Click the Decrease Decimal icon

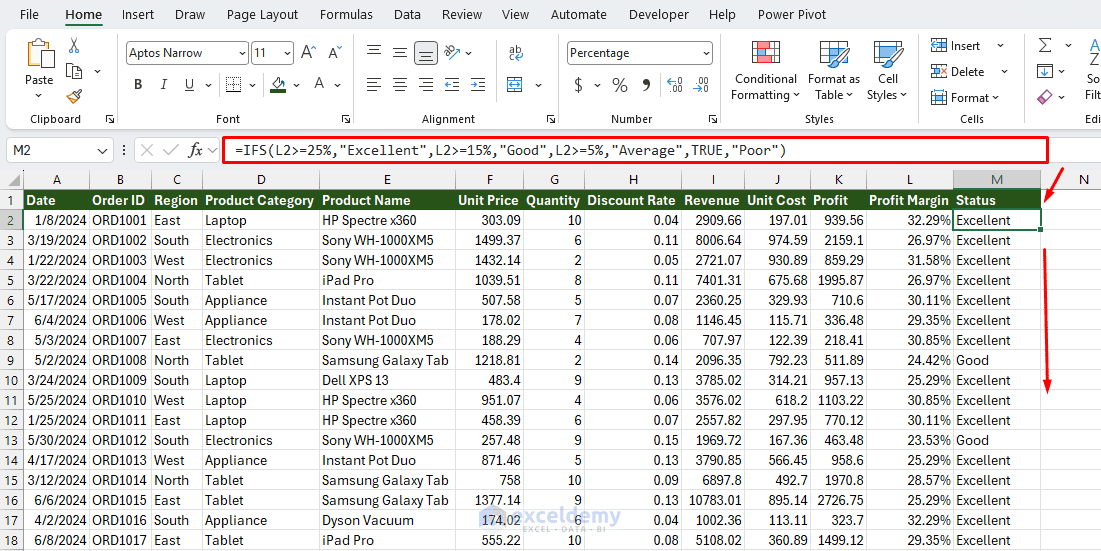(x=700, y=85)
